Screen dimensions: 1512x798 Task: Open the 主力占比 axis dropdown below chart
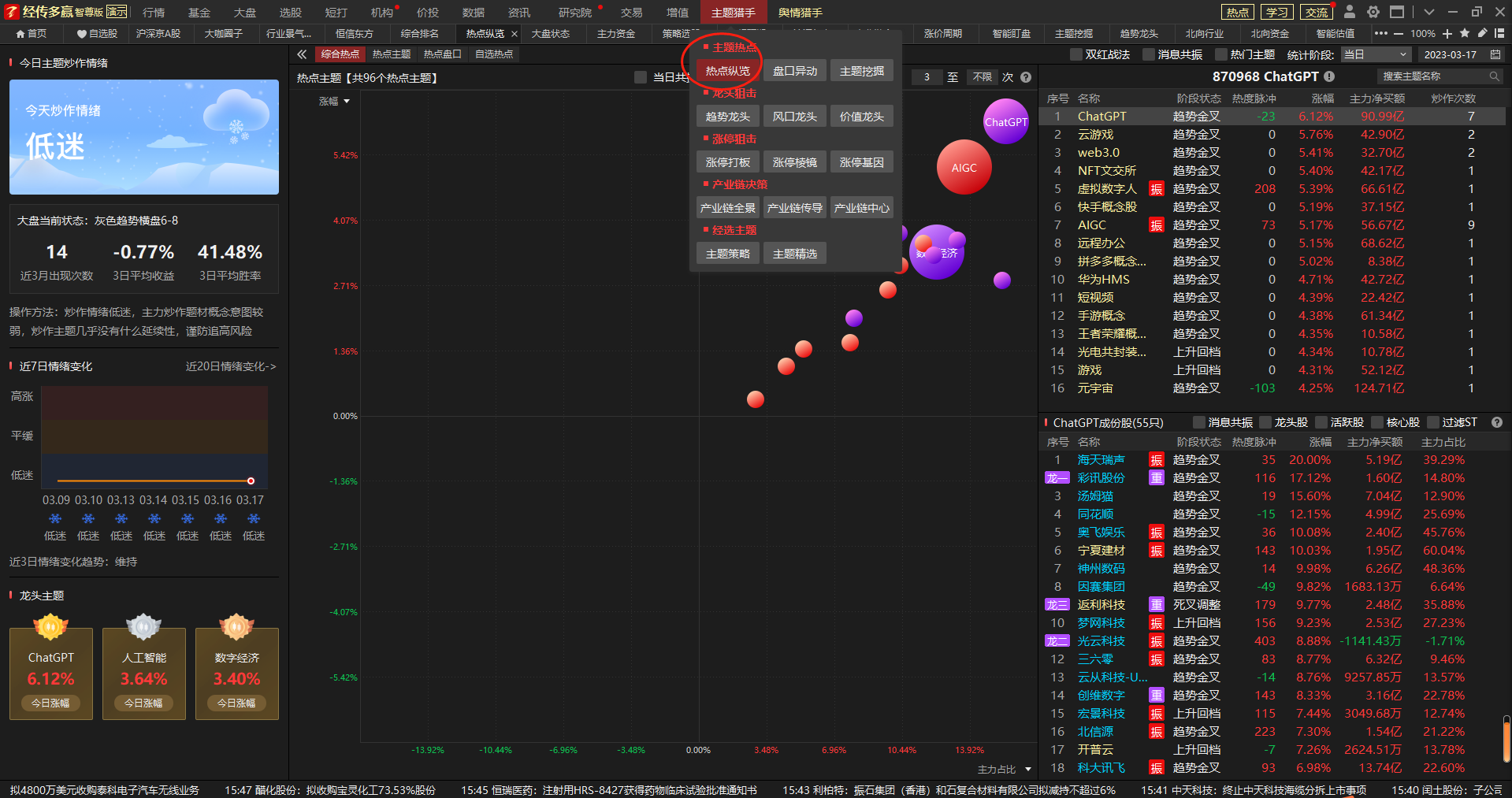(x=1004, y=769)
